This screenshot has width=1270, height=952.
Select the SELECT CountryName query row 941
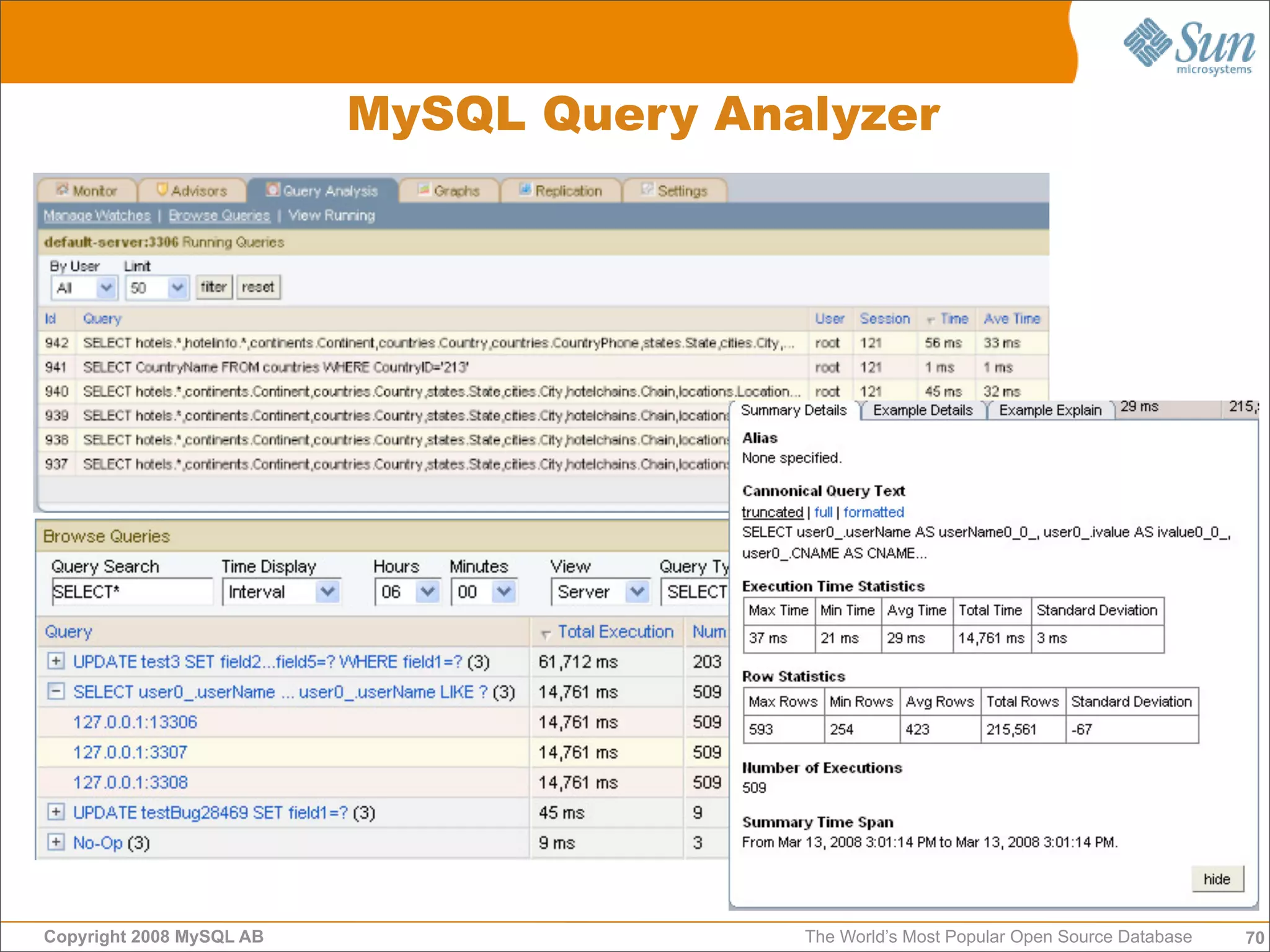click(x=543, y=367)
